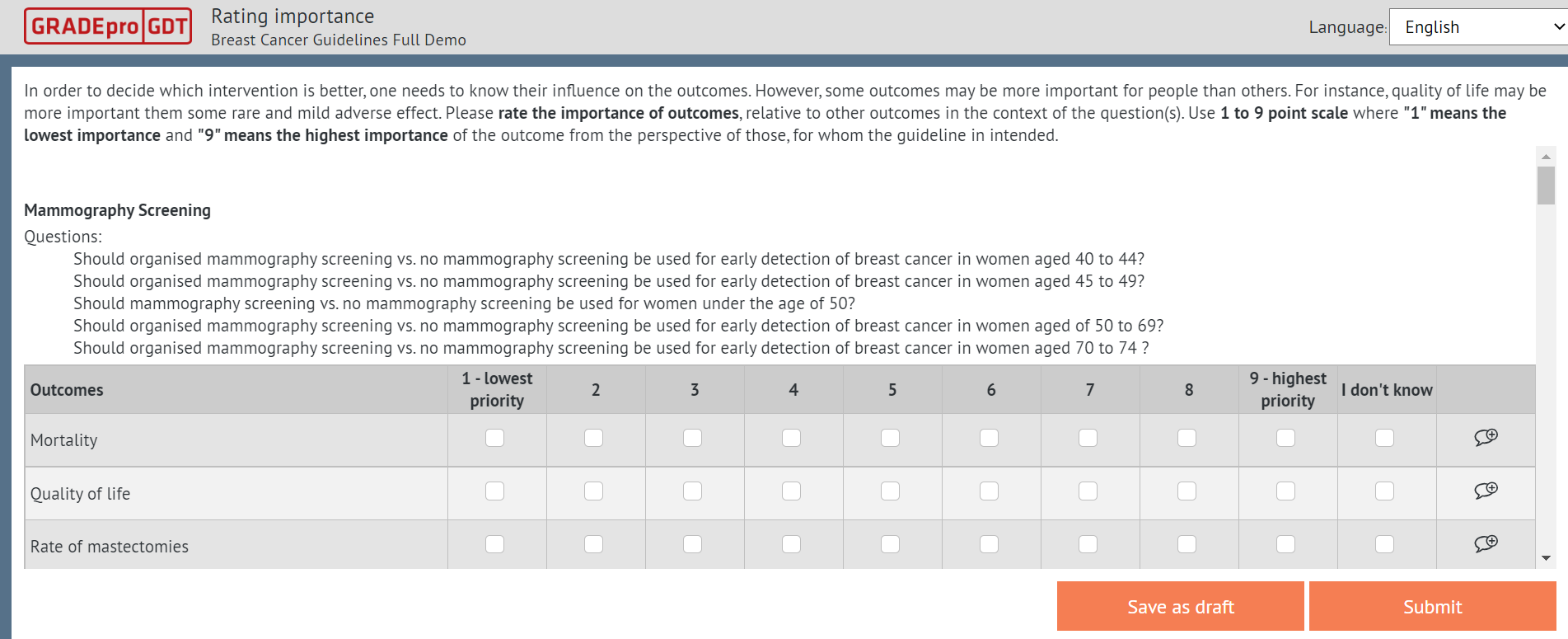This screenshot has height=639, width=1568.
Task: Check rating 5 for Quality of life
Action: [891, 490]
